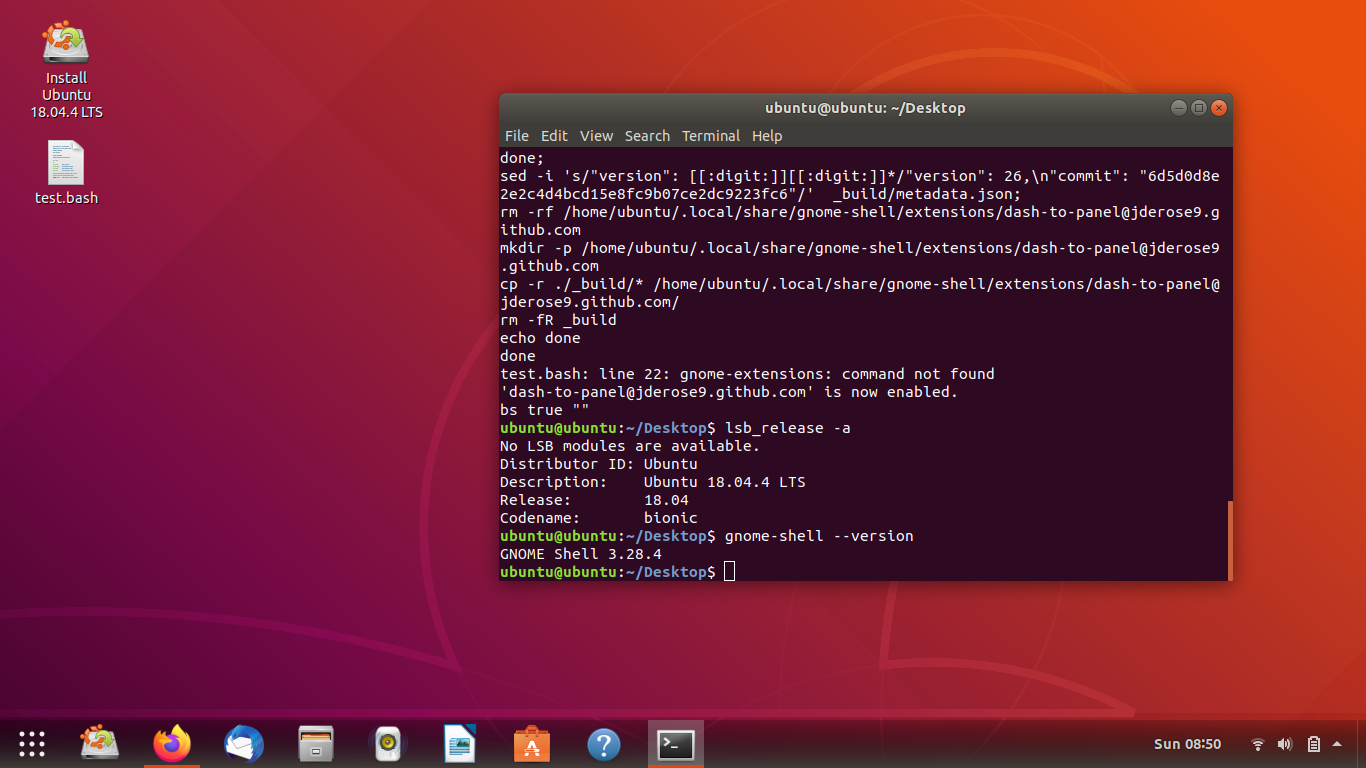This screenshot has height=768, width=1366.
Task: Open the Help application
Action: (603, 743)
